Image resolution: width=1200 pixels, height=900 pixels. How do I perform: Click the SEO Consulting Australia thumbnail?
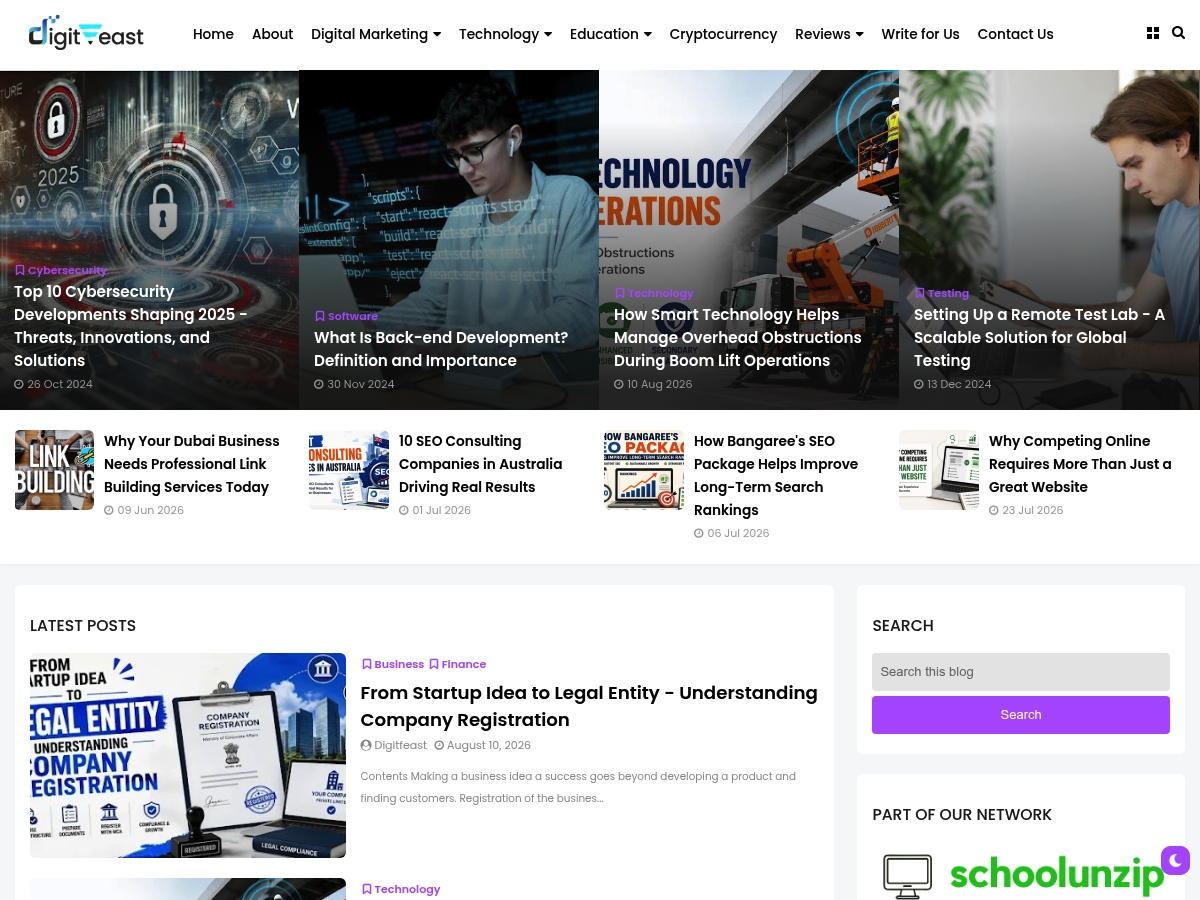[x=349, y=470]
